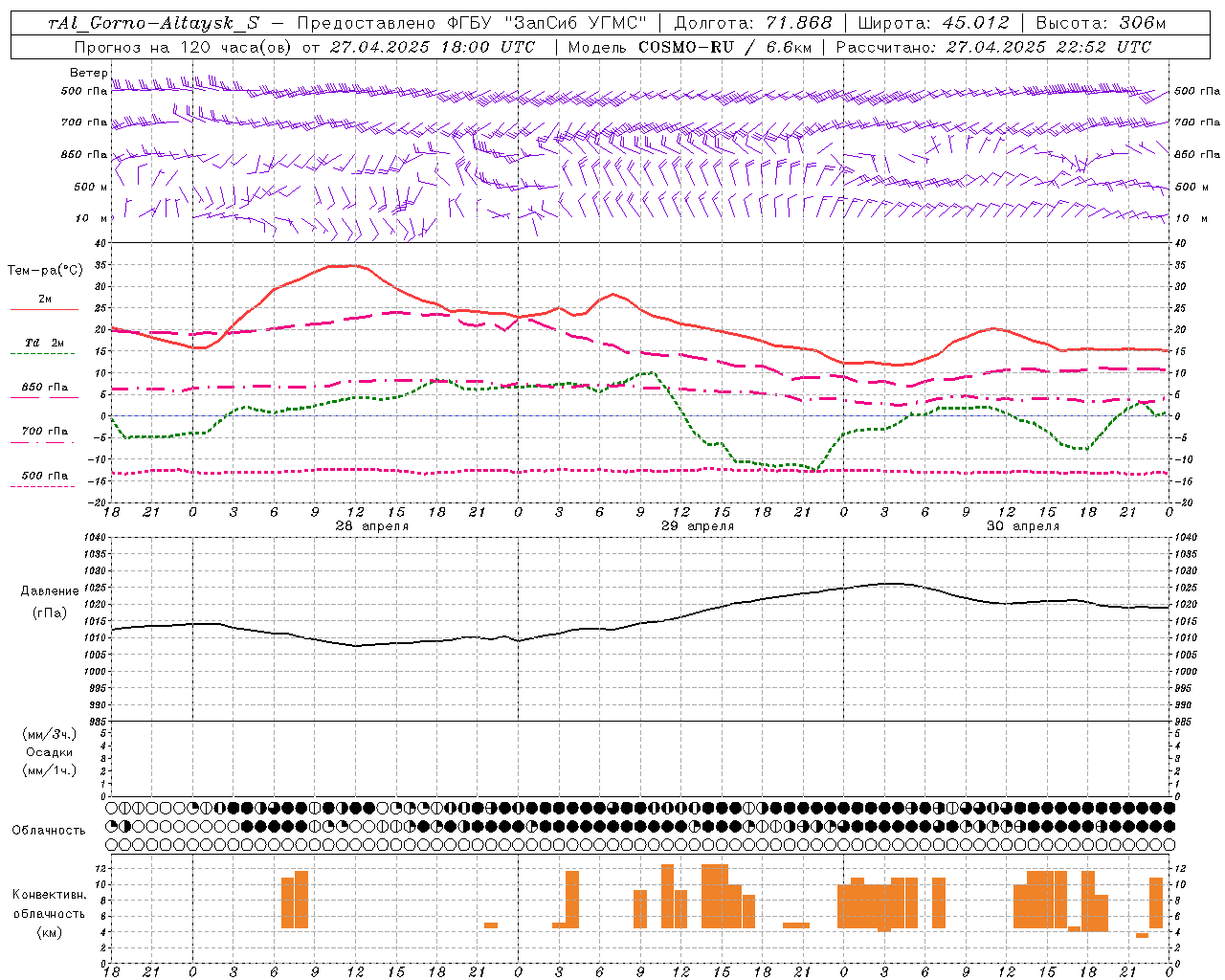Image resolution: width=1225 pixels, height=980 pixels.
Task: Click the 29 апреля date label
Action: [x=698, y=526]
